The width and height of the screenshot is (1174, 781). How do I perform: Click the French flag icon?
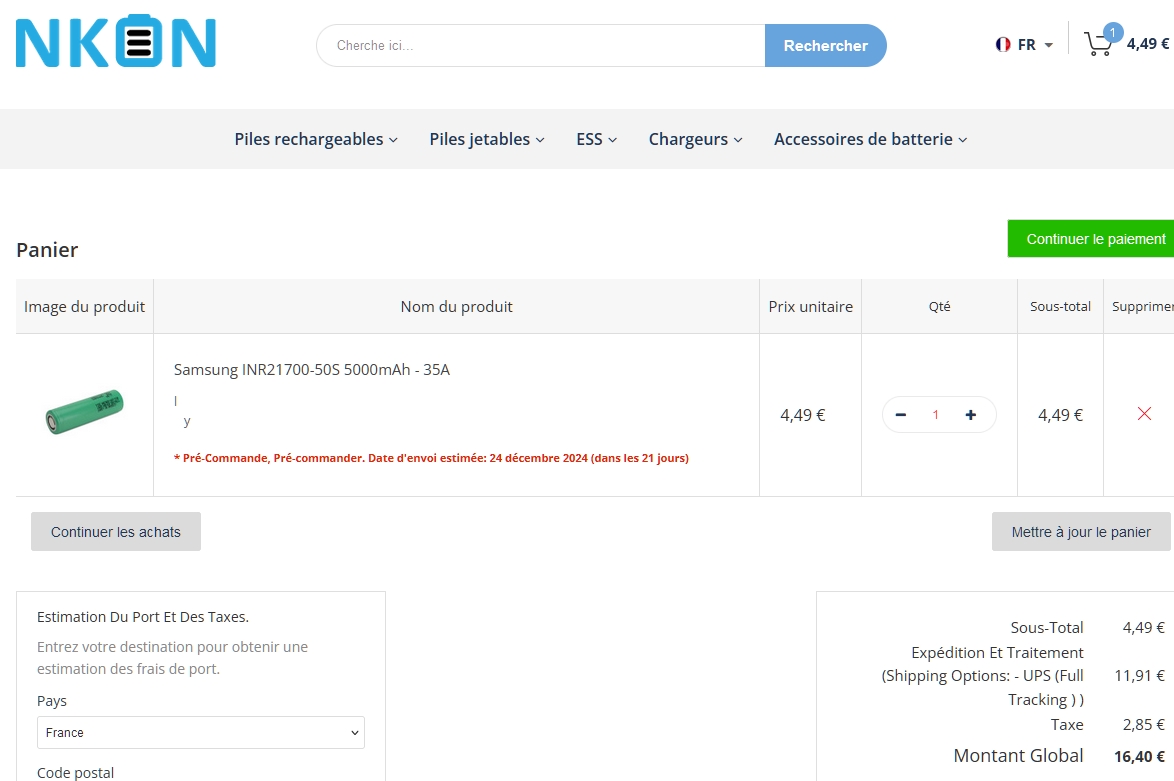tap(1003, 45)
